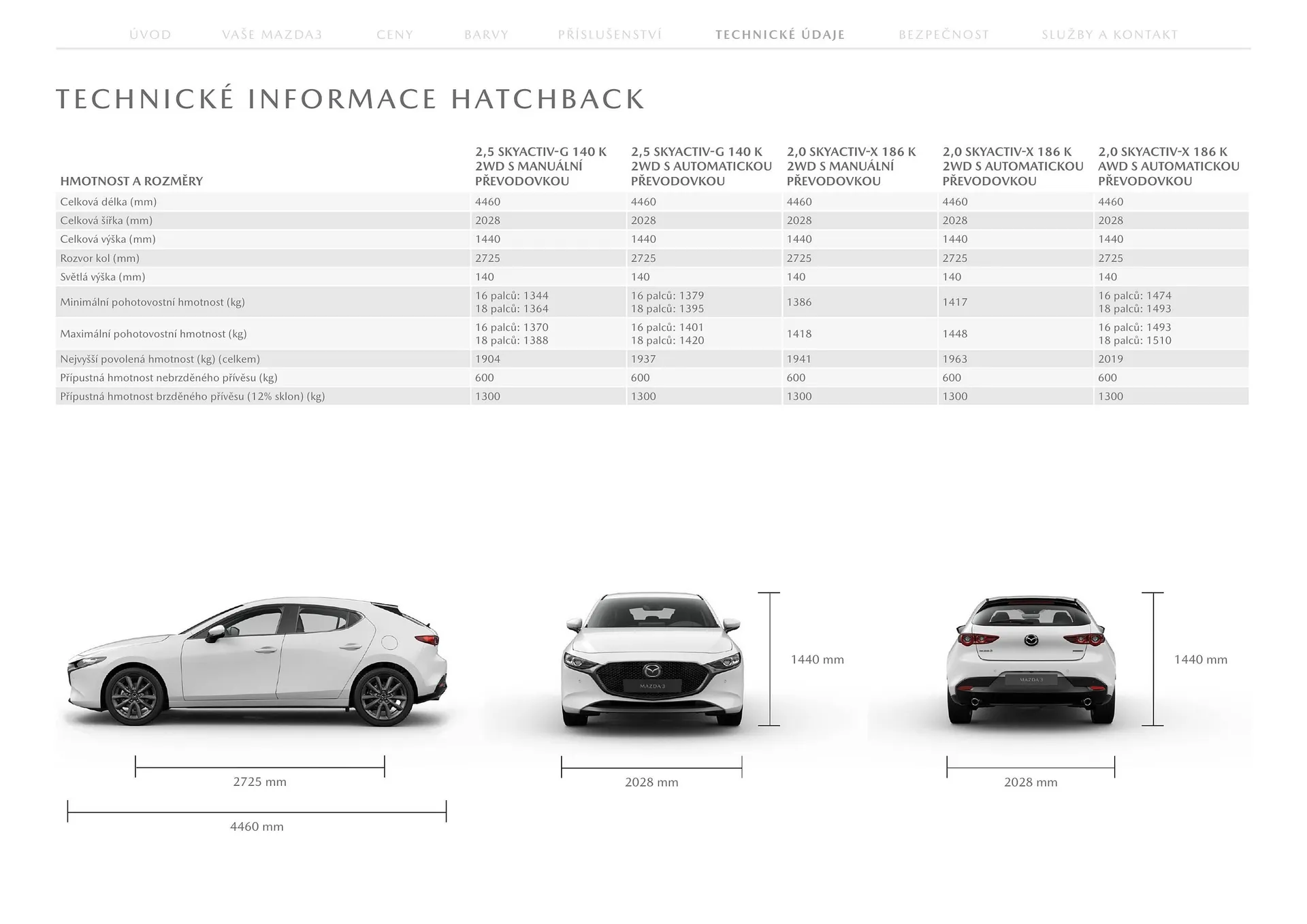Screen dimensions: 1307x924
Task: Open SLUŽBY A KONTAKT
Action: pyautogui.click(x=1110, y=34)
